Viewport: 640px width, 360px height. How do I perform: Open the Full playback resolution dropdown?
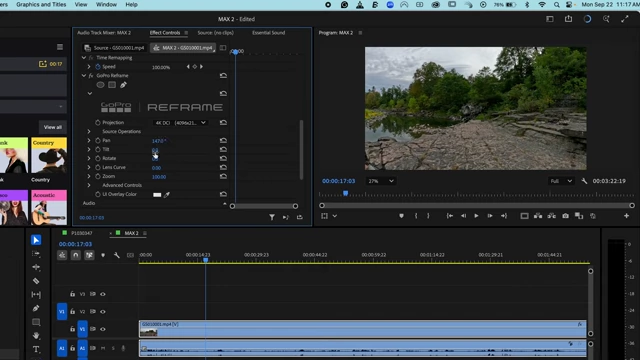(x=561, y=181)
